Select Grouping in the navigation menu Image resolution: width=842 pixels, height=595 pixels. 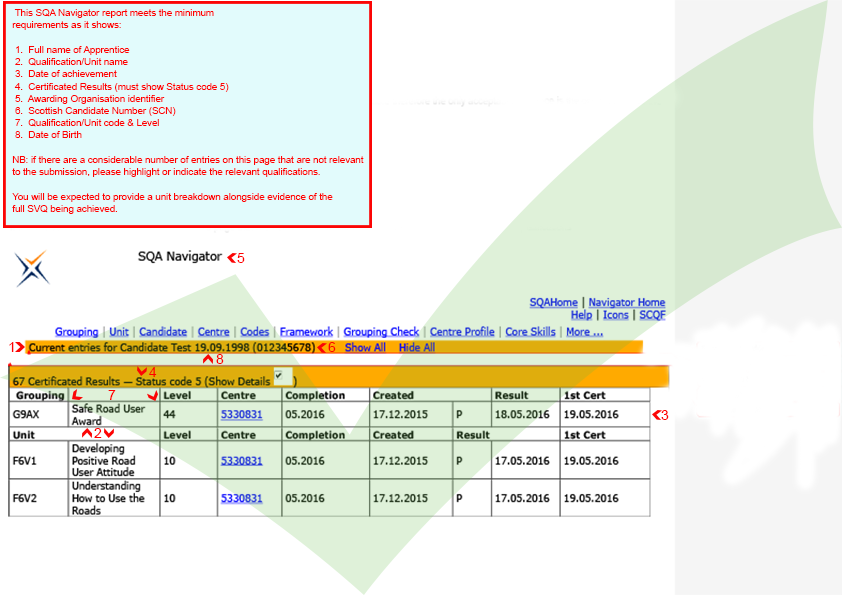76,332
